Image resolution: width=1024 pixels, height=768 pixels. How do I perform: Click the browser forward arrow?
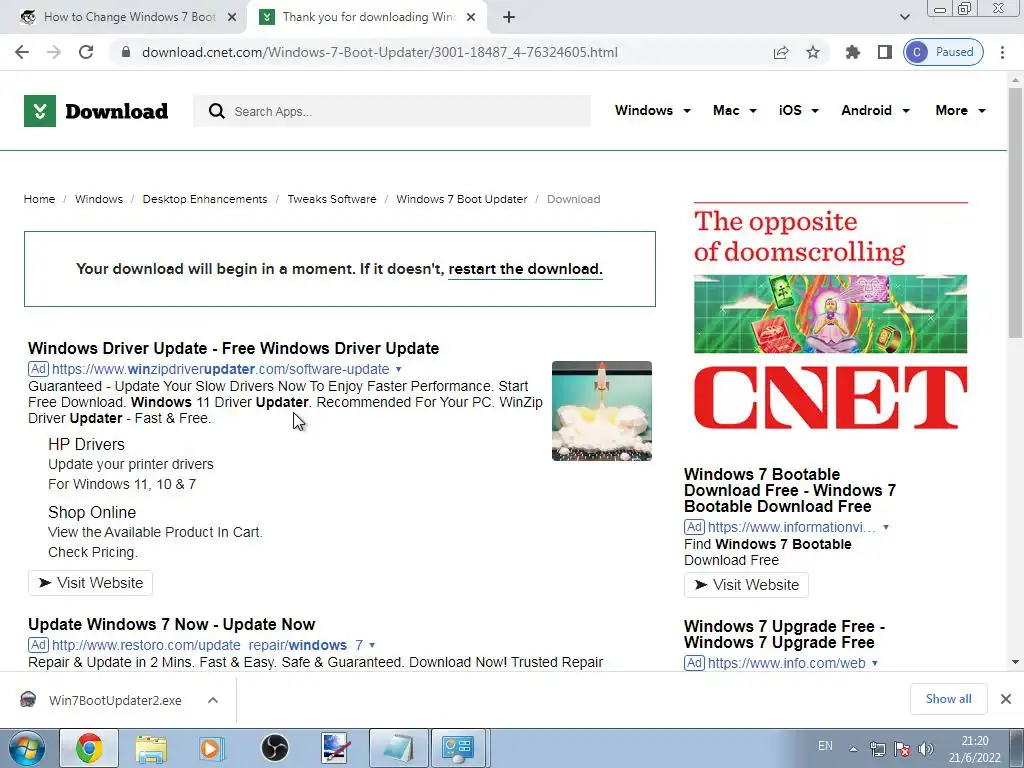point(54,52)
